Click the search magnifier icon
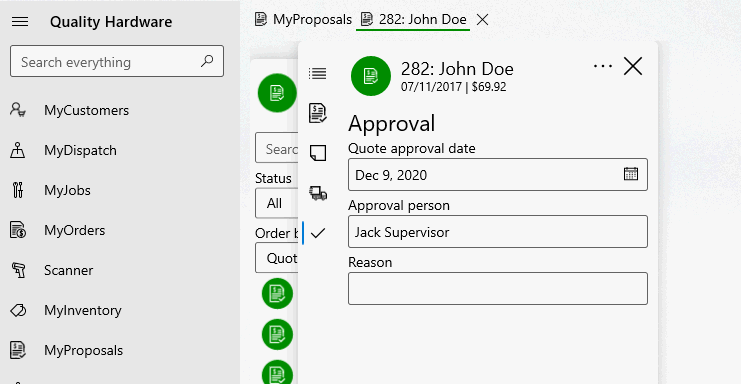The width and height of the screenshot is (741, 384). click(x=207, y=61)
